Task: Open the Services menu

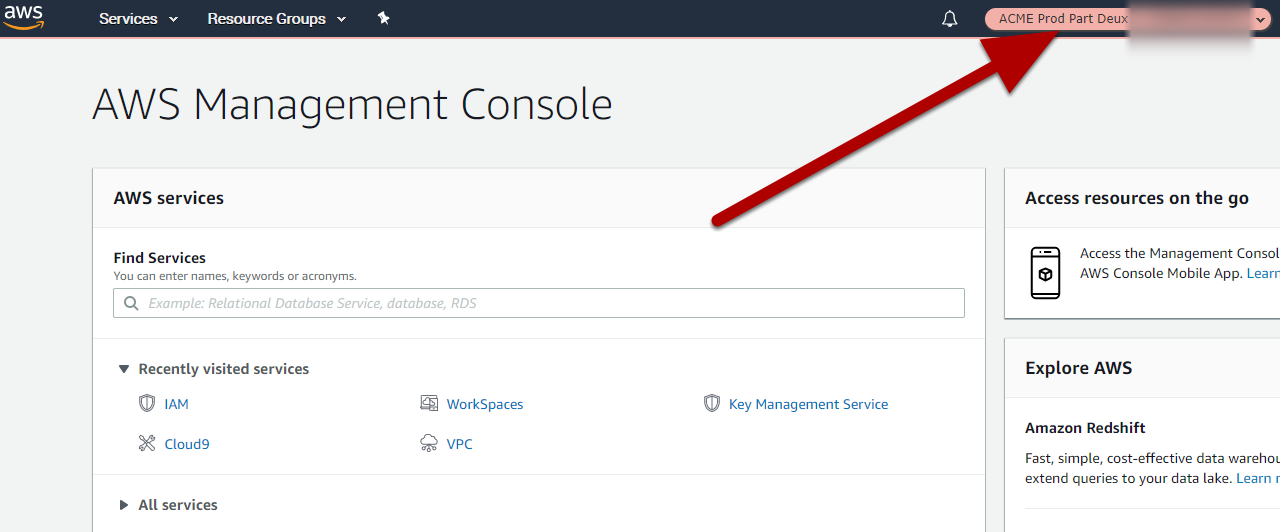Action: point(138,19)
